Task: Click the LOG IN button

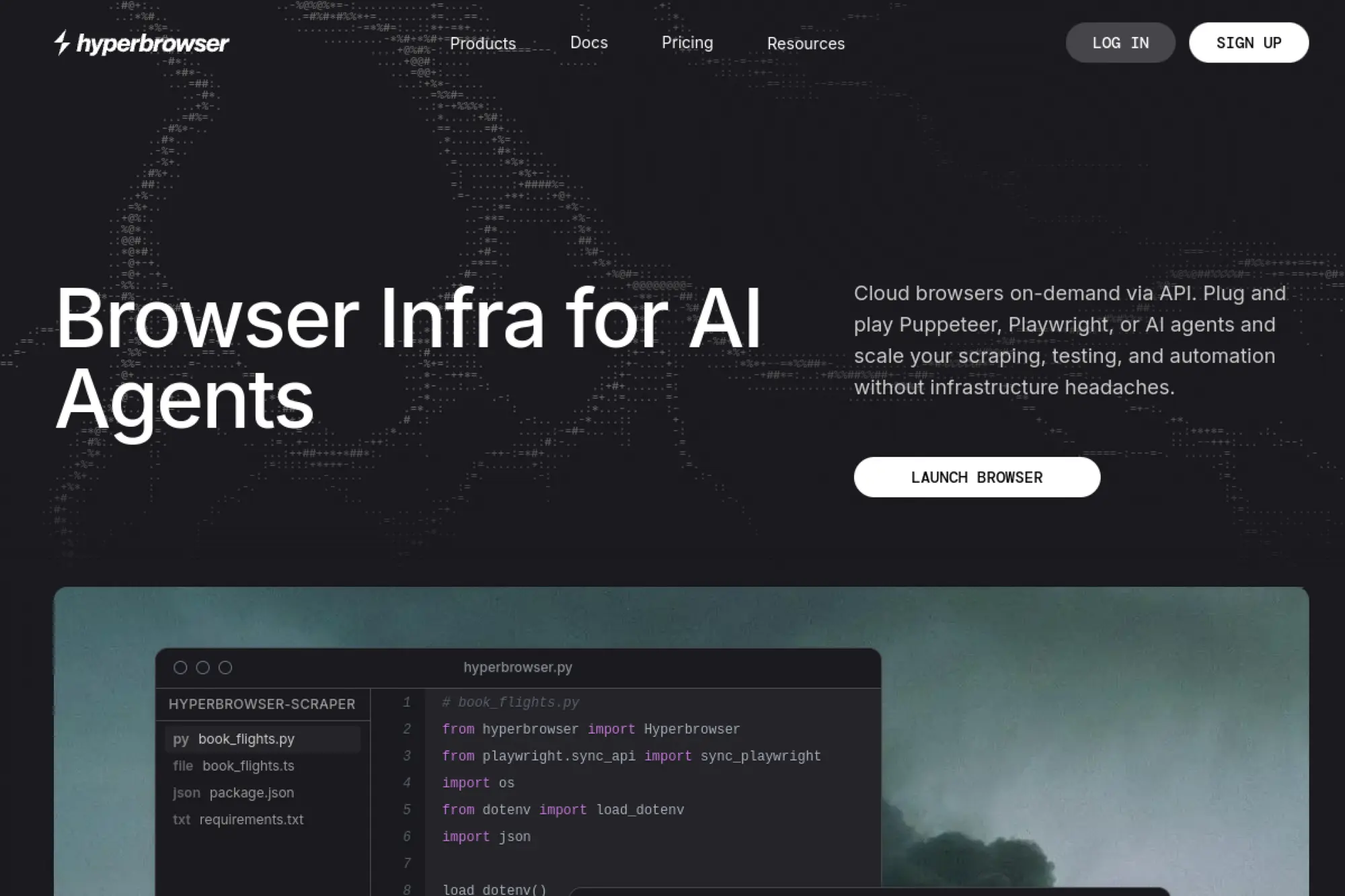Action: click(x=1120, y=42)
